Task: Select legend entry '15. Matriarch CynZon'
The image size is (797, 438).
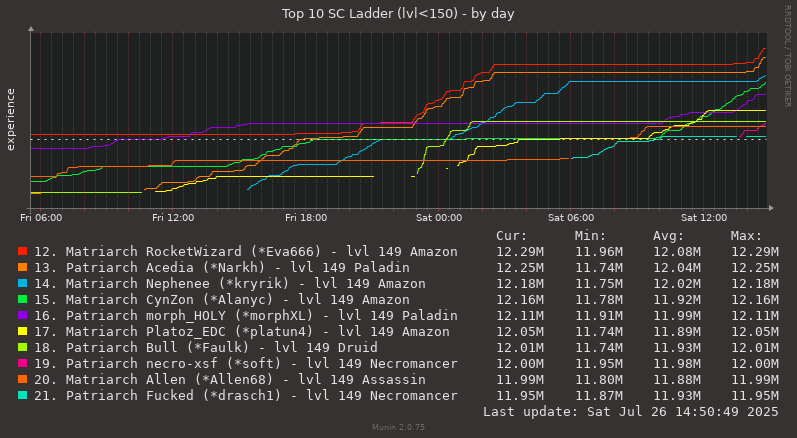Action: tap(222, 299)
